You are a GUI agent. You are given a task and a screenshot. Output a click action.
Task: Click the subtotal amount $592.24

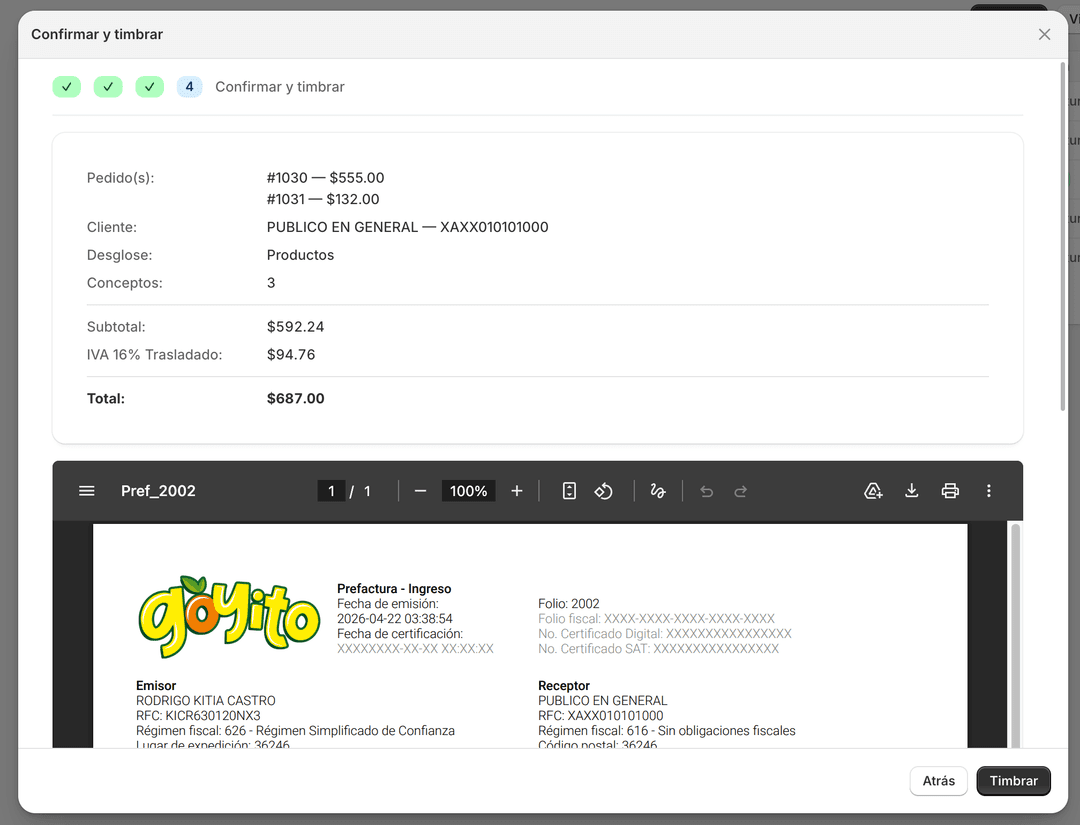click(295, 326)
